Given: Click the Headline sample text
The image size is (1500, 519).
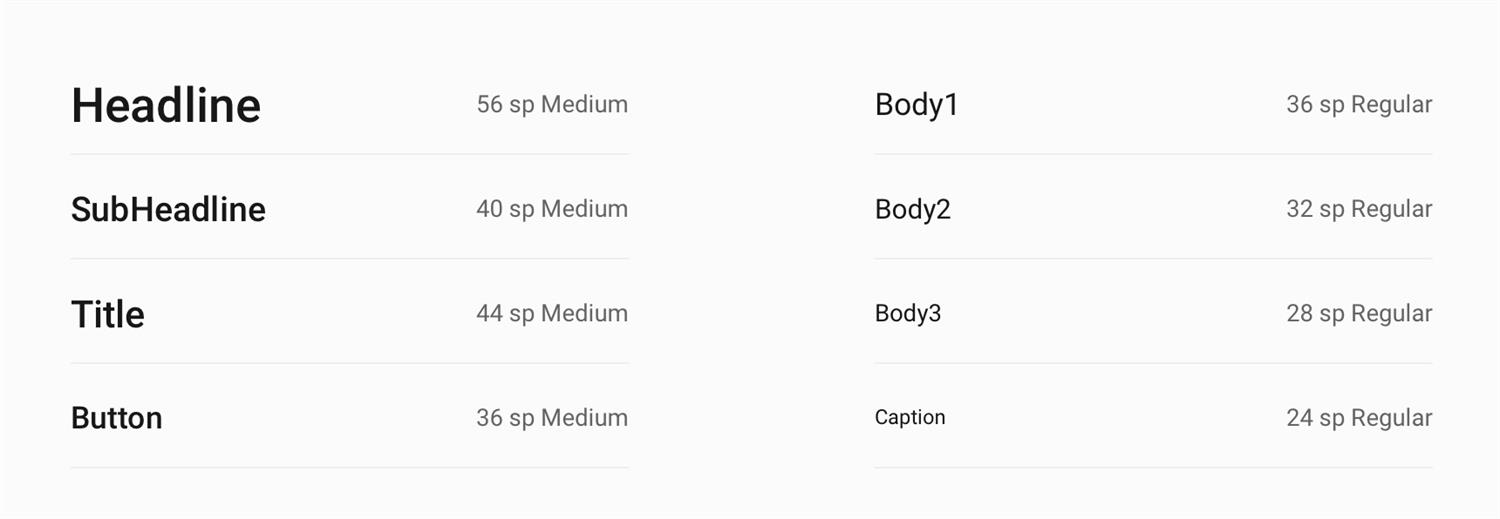Looking at the screenshot, I should point(166,105).
